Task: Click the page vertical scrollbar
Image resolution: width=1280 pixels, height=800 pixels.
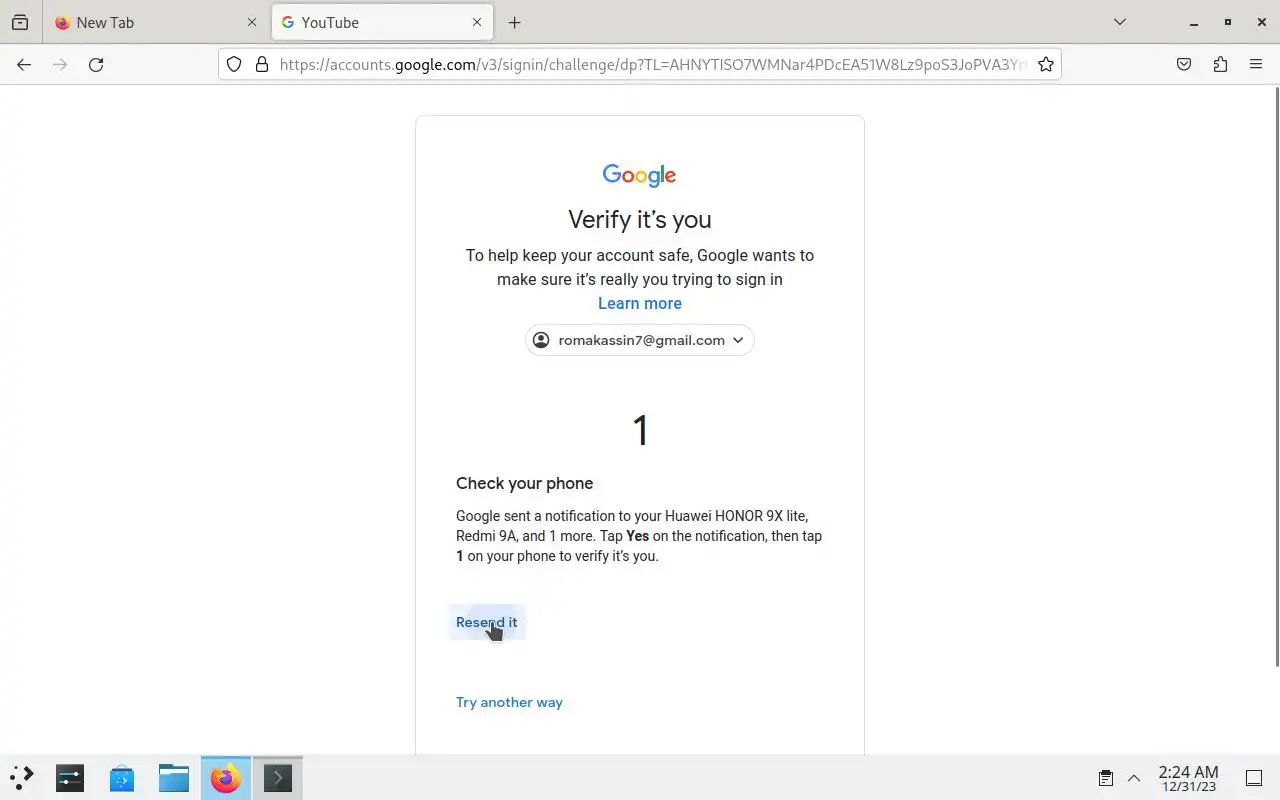Action: (x=1276, y=376)
